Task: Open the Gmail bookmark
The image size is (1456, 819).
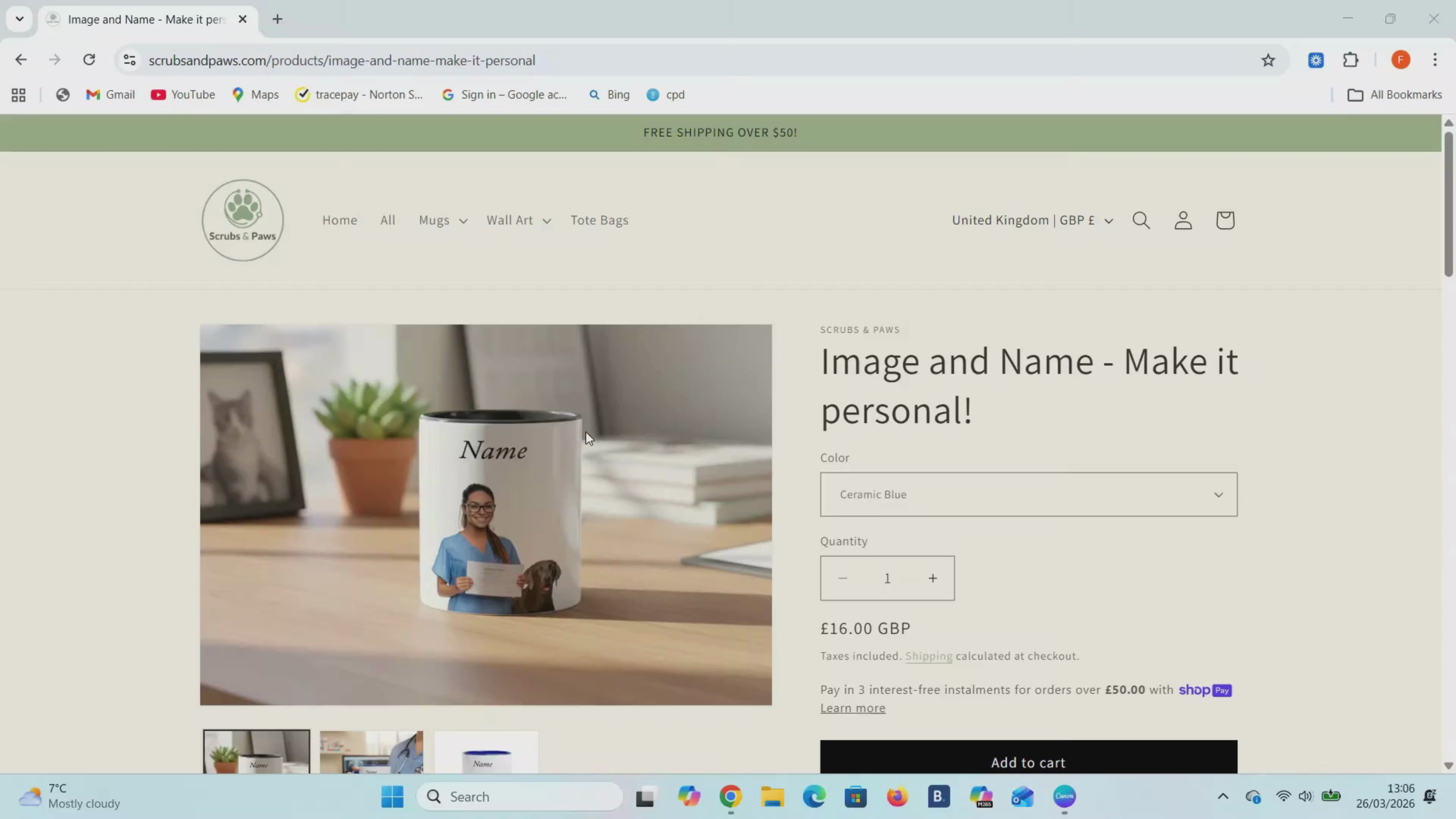Action: [110, 95]
